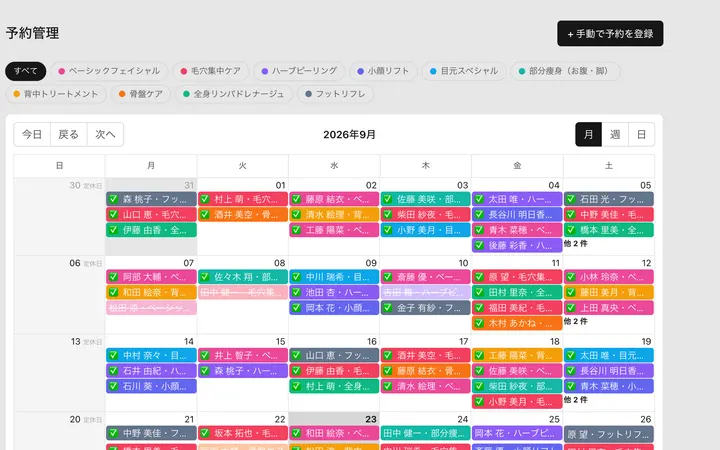Viewport: 720px width, 450px height.
Task: Filter by 部分痩身（お腹・脚）
Action: 565,71
